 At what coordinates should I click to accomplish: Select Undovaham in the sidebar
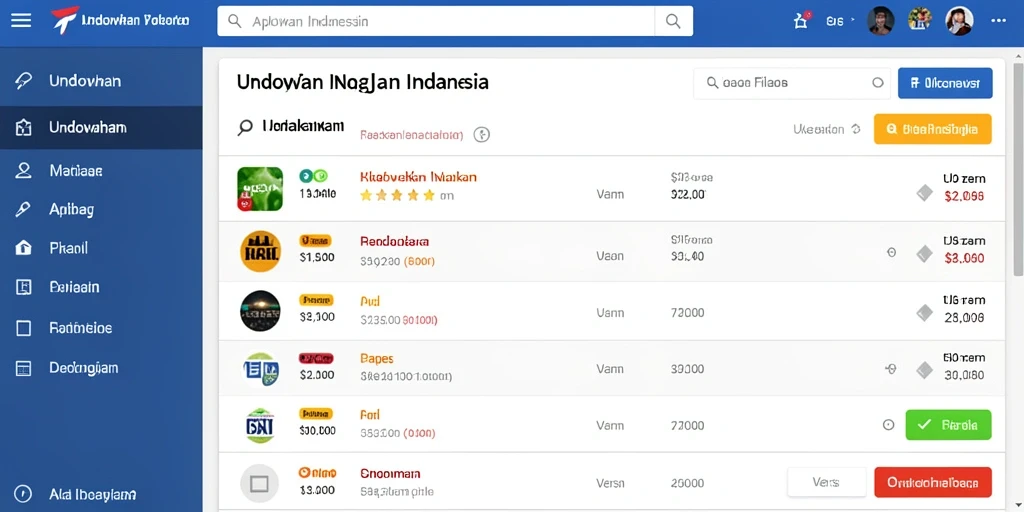pyautogui.click(x=101, y=127)
